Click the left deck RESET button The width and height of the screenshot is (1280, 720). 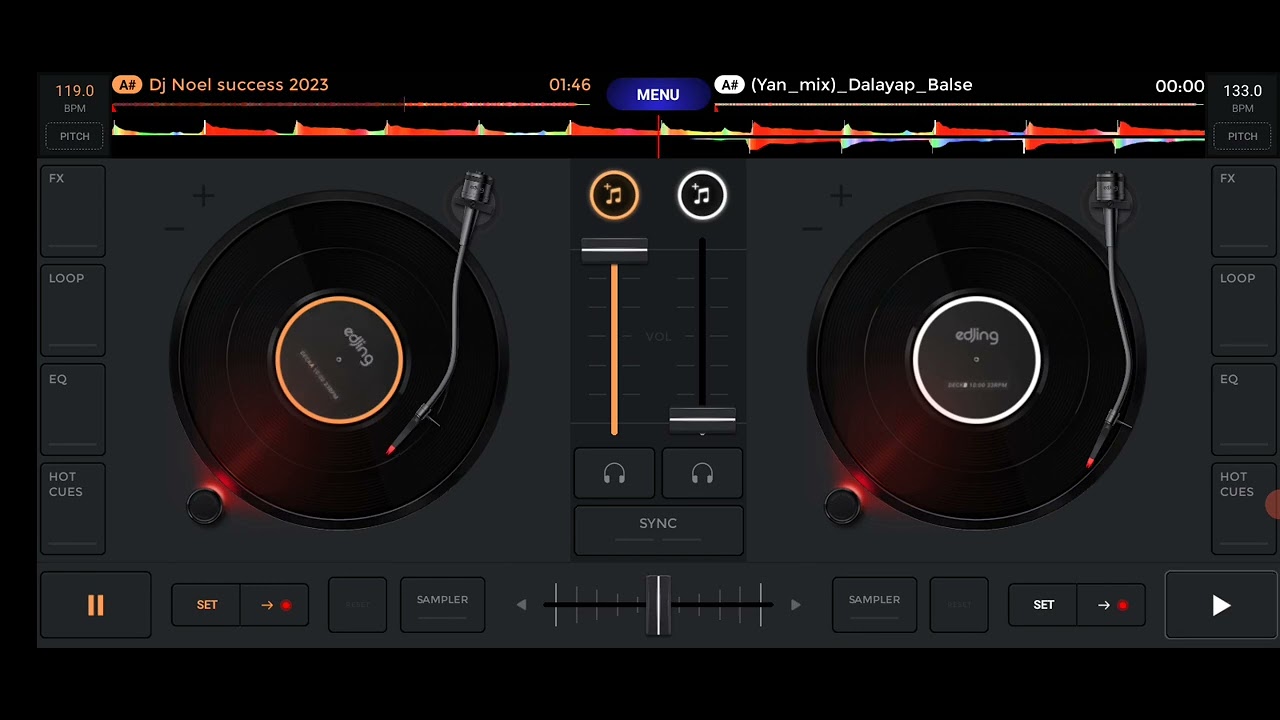tap(357, 605)
